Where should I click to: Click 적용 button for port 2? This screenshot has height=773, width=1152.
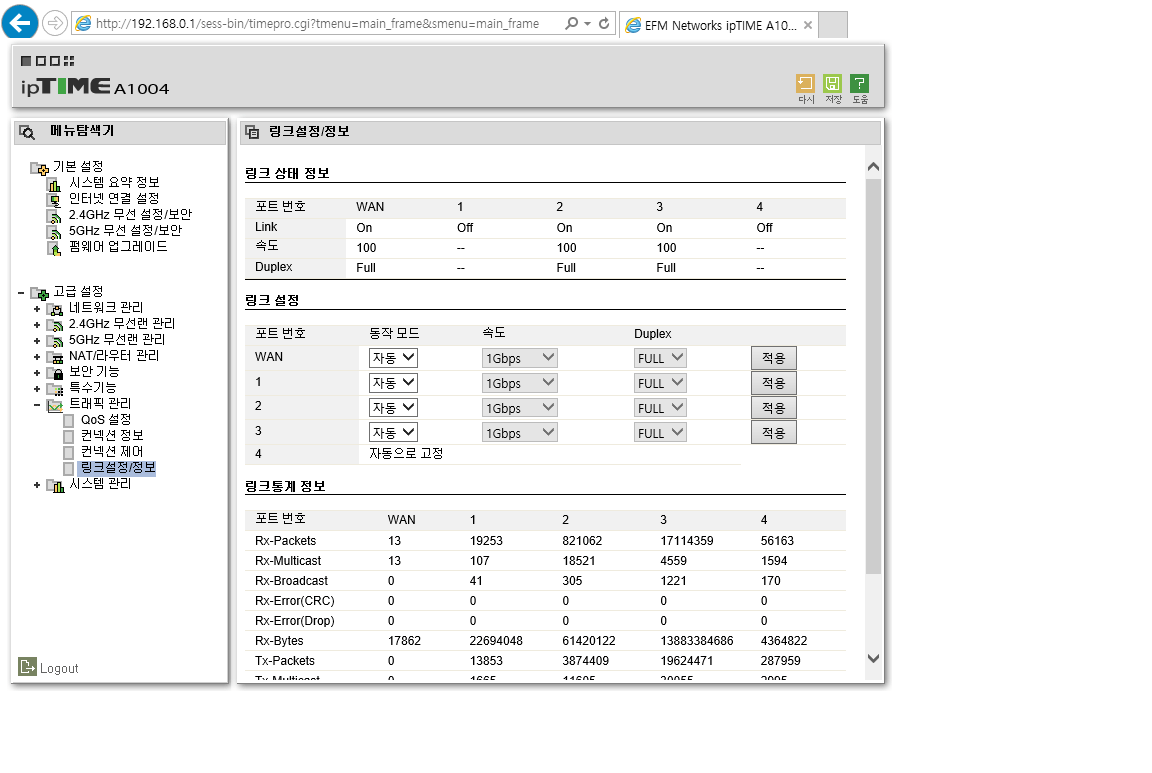click(x=774, y=408)
